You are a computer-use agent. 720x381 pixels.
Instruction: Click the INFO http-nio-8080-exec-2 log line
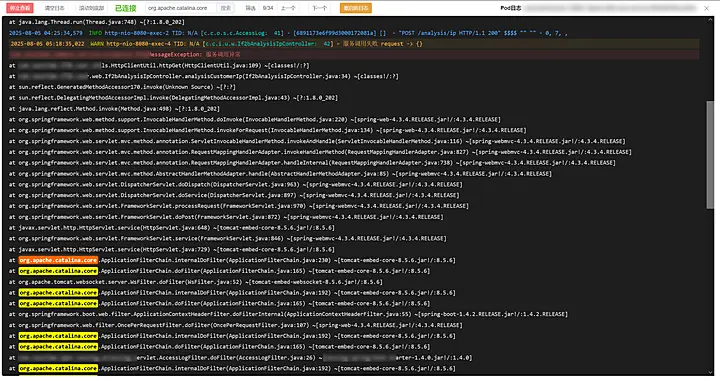pos(288,33)
